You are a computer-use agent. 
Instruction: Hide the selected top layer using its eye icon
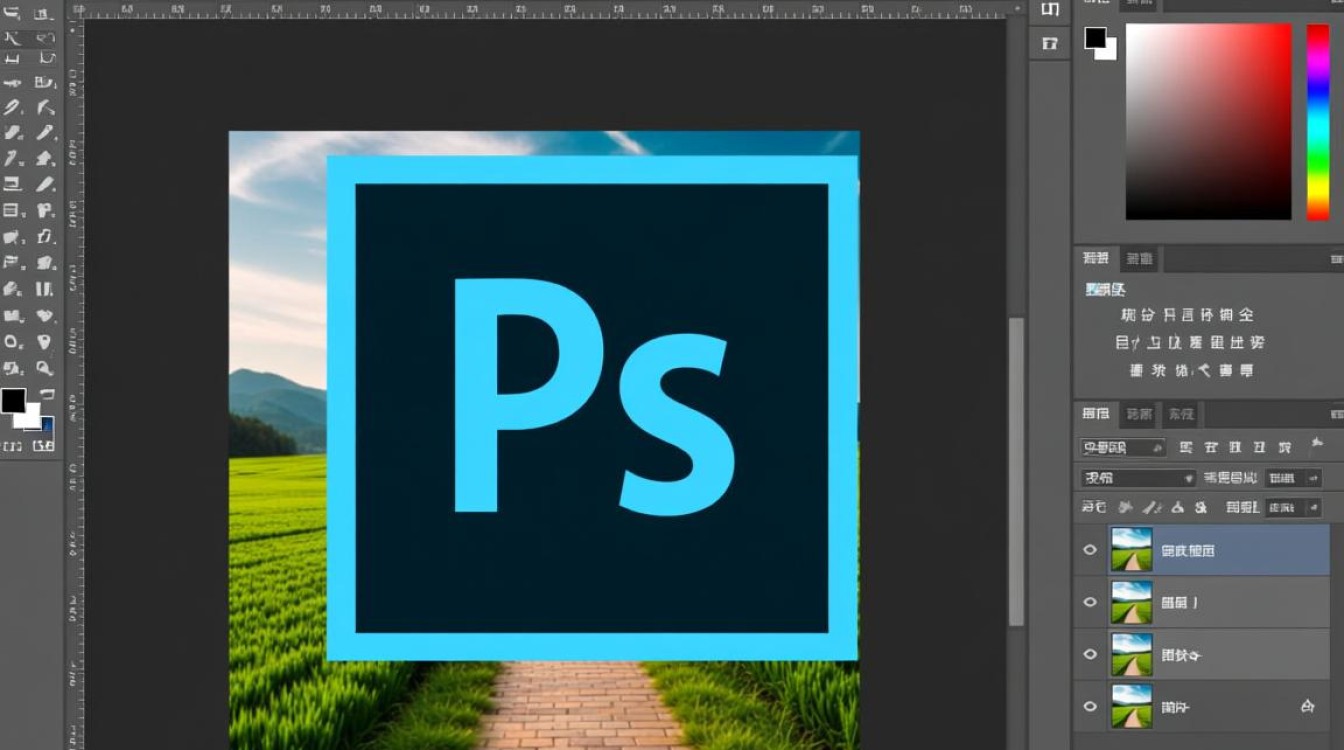tap(1090, 549)
